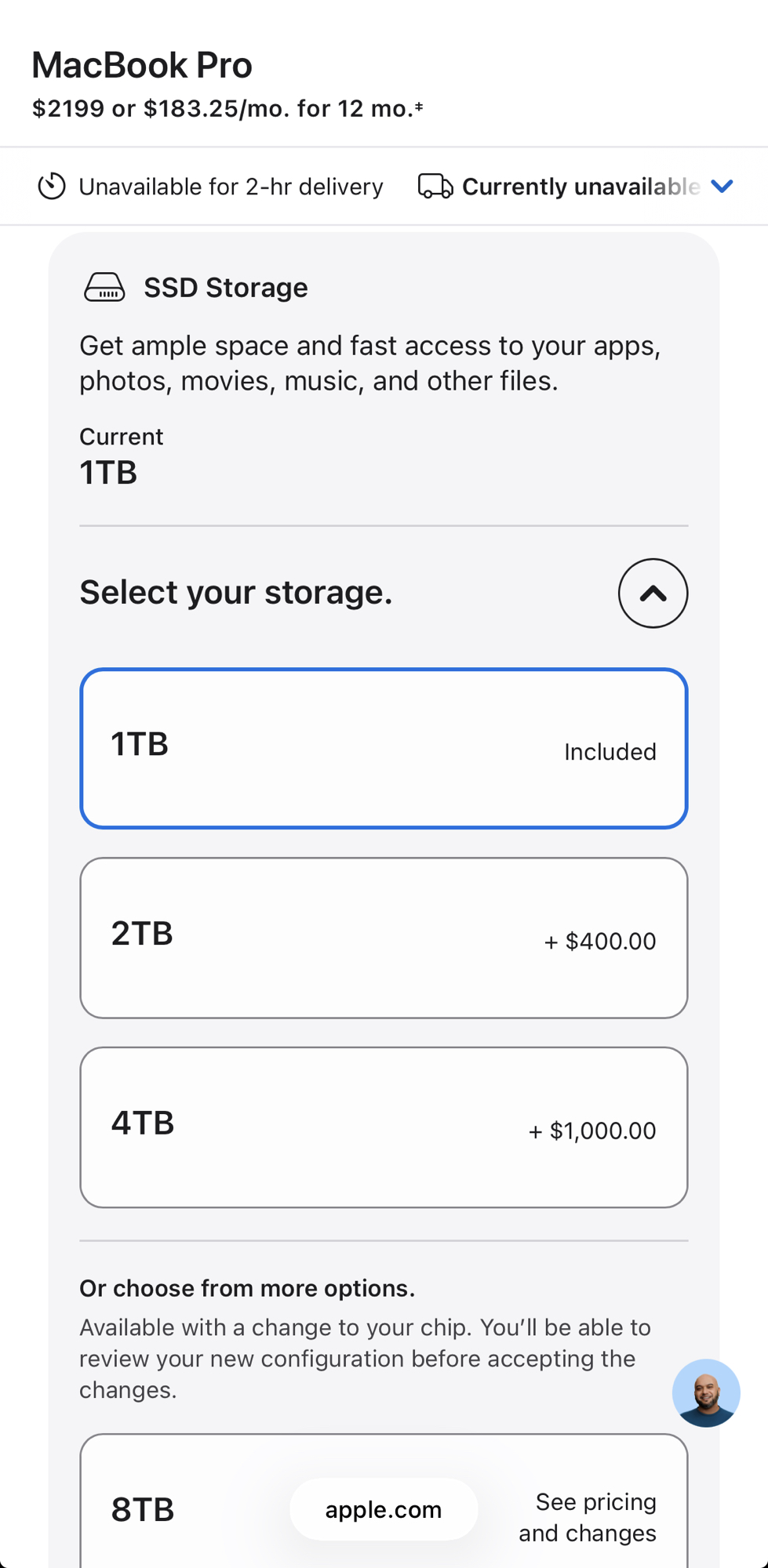Open chat with the specialist avatar
Image resolution: width=768 pixels, height=1568 pixels.
706,1392
